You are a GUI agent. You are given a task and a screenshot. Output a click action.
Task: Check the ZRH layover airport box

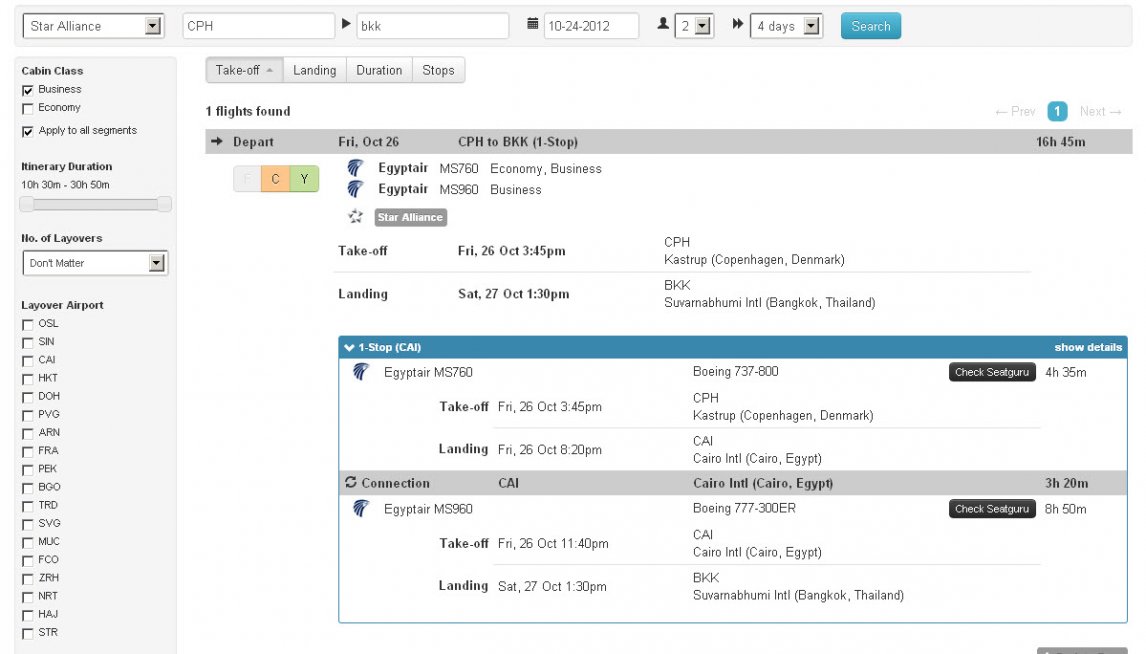28,579
